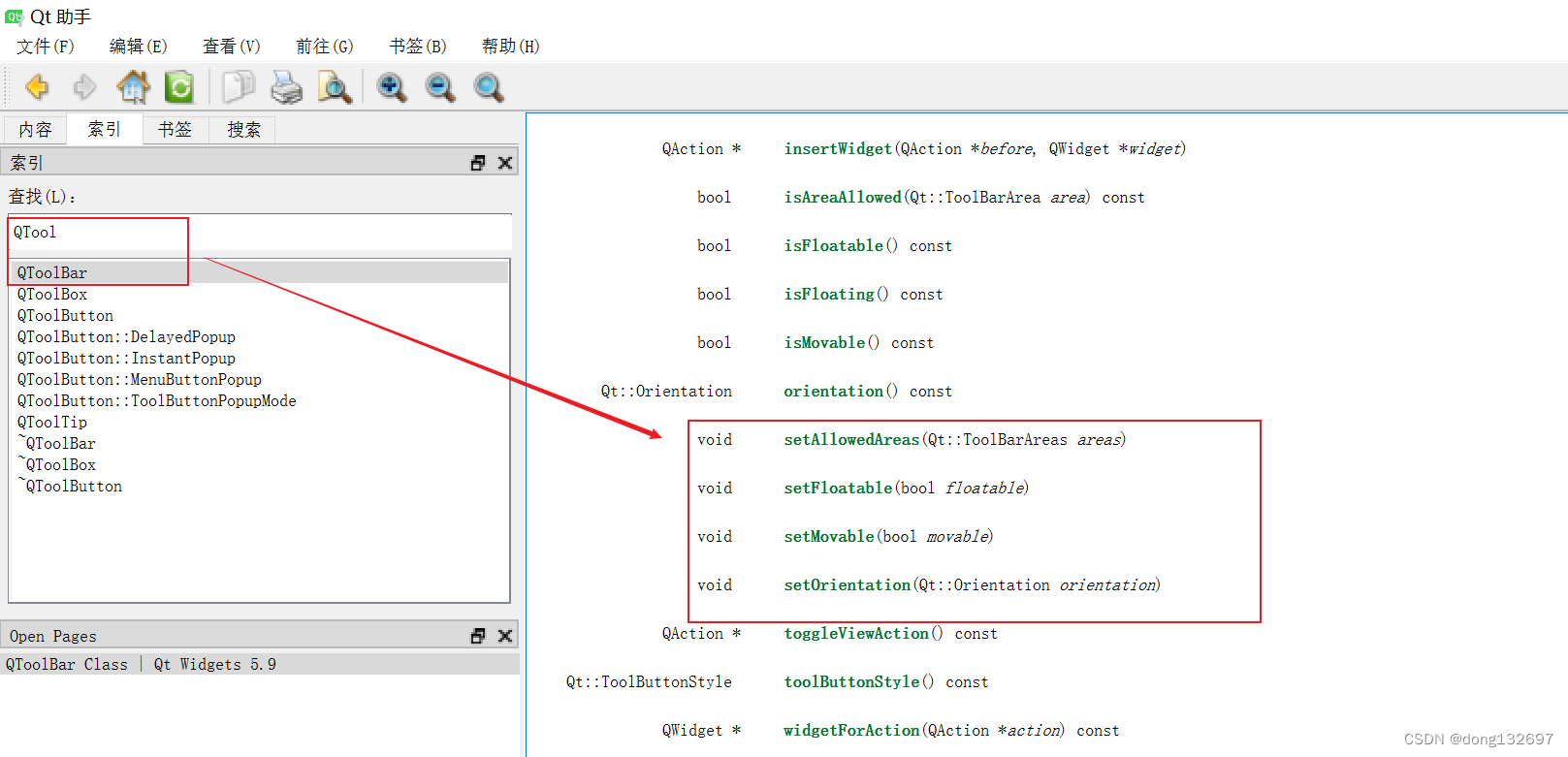Screen dimensions: 1568x757
Task: Select QToolButton::DelayedPopup index entry
Action: pos(126,337)
